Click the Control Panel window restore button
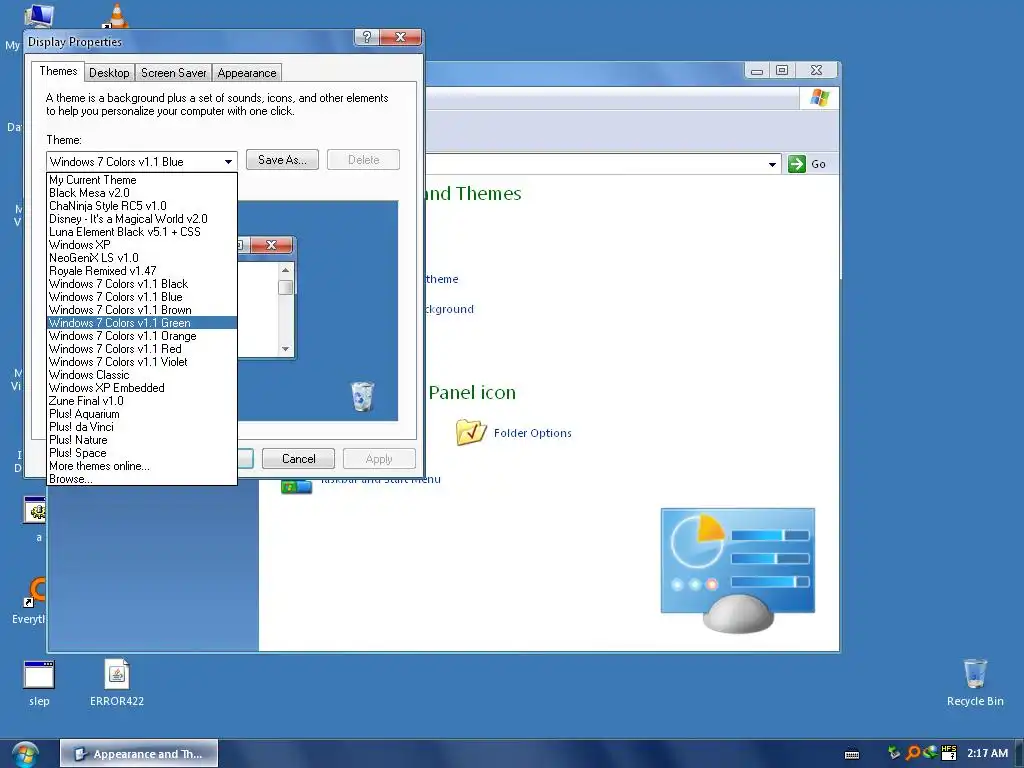The height and width of the screenshot is (768, 1024). pos(782,70)
